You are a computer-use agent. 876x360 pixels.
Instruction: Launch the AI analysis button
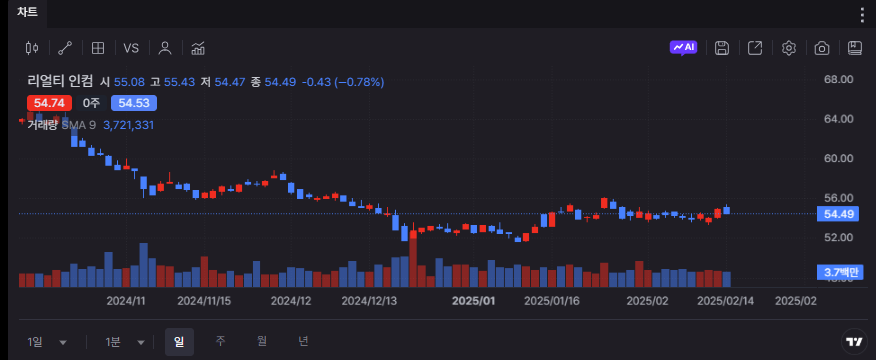click(x=683, y=48)
